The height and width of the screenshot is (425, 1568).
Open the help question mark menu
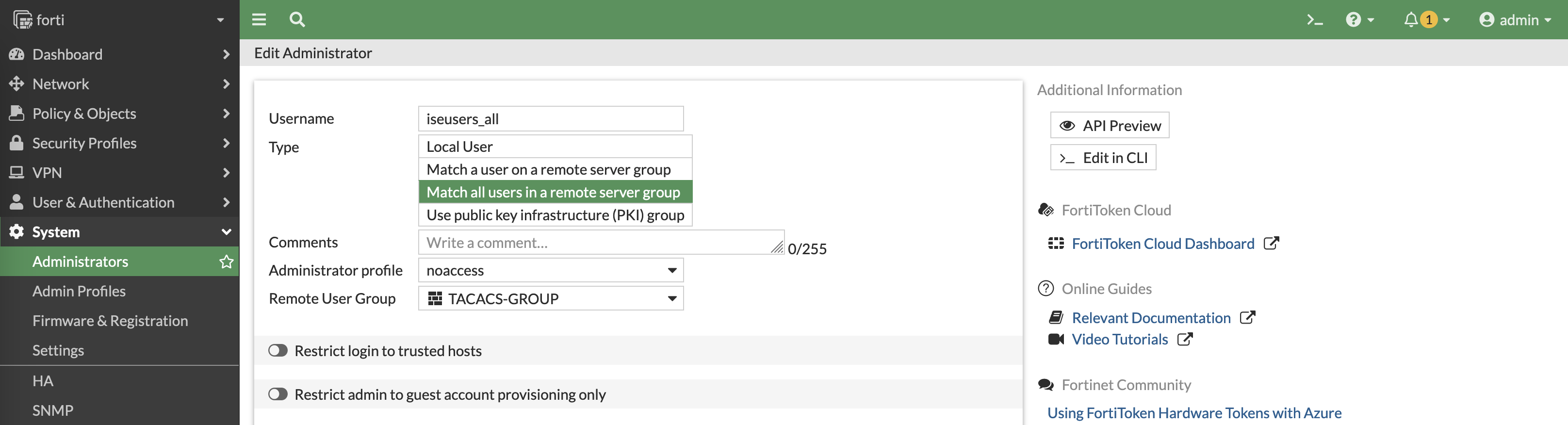click(x=1359, y=20)
